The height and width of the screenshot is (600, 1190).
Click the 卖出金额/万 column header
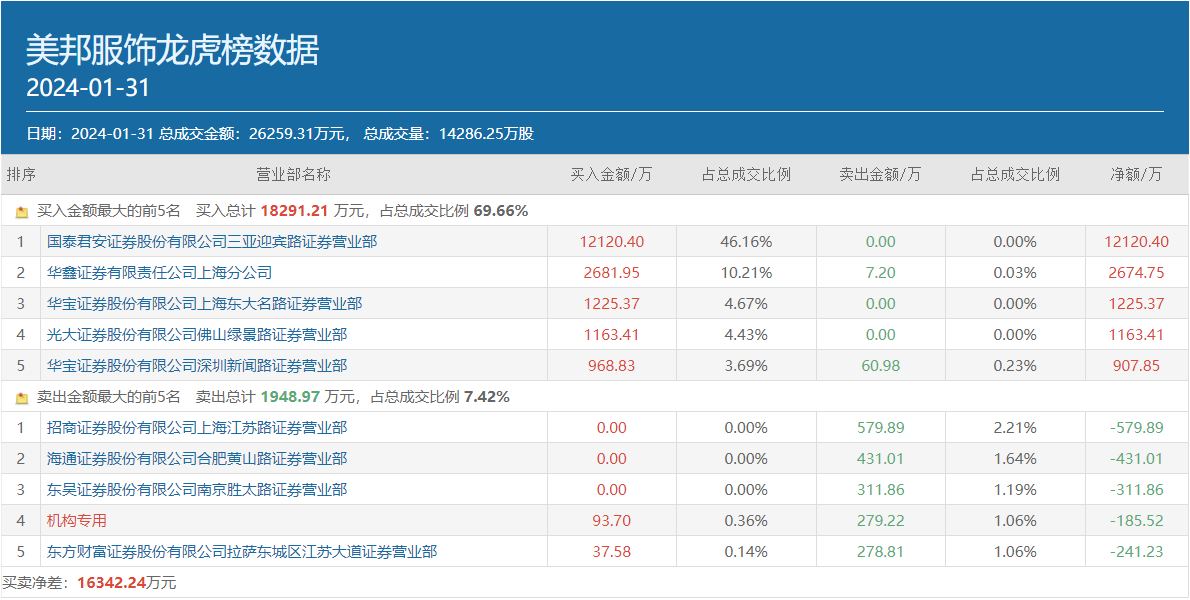point(880,175)
